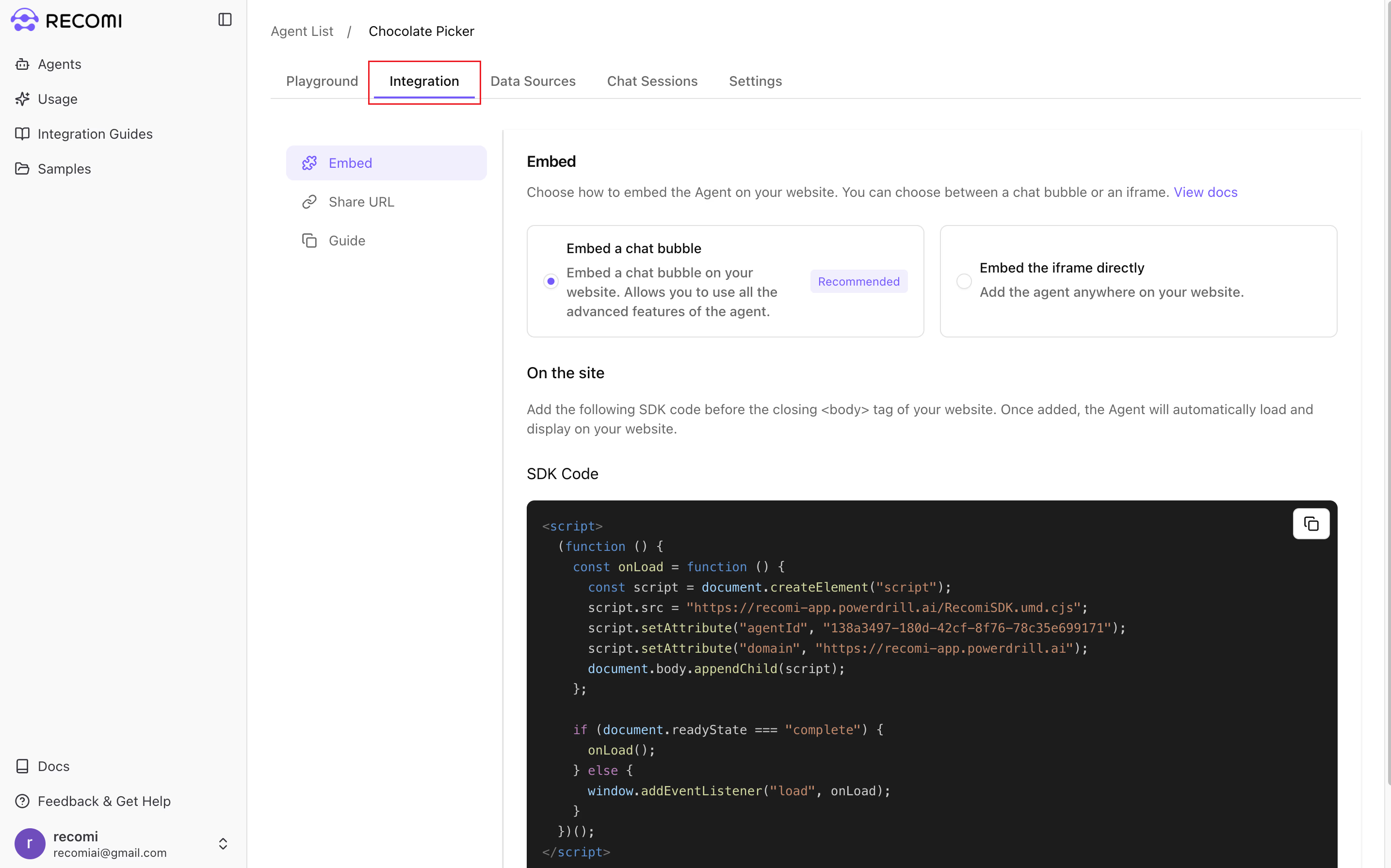Click the Docs book icon

[x=22, y=766]
